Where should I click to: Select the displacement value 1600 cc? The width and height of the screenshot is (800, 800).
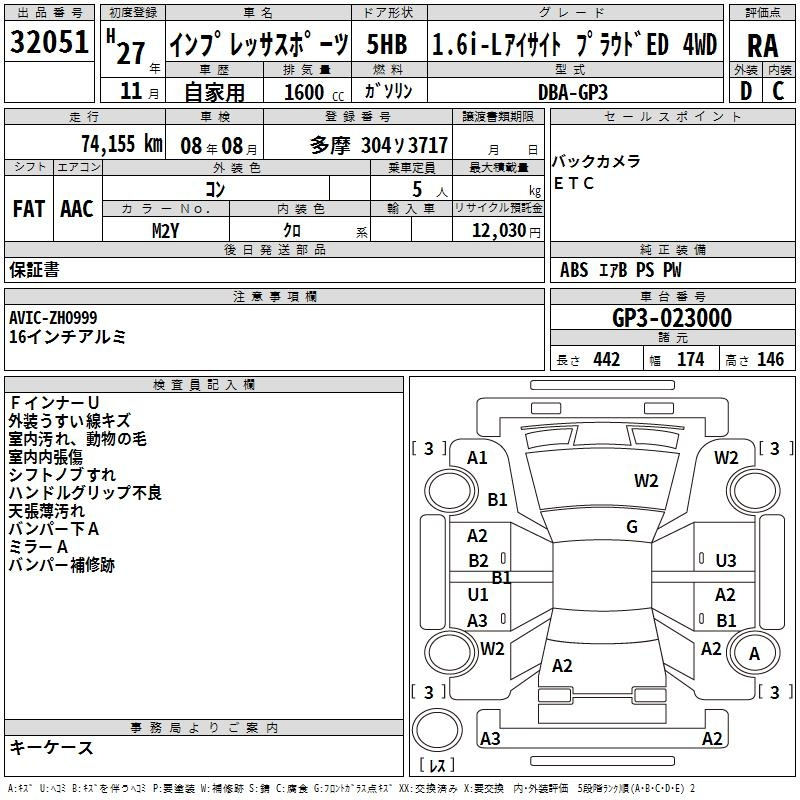coord(314,92)
